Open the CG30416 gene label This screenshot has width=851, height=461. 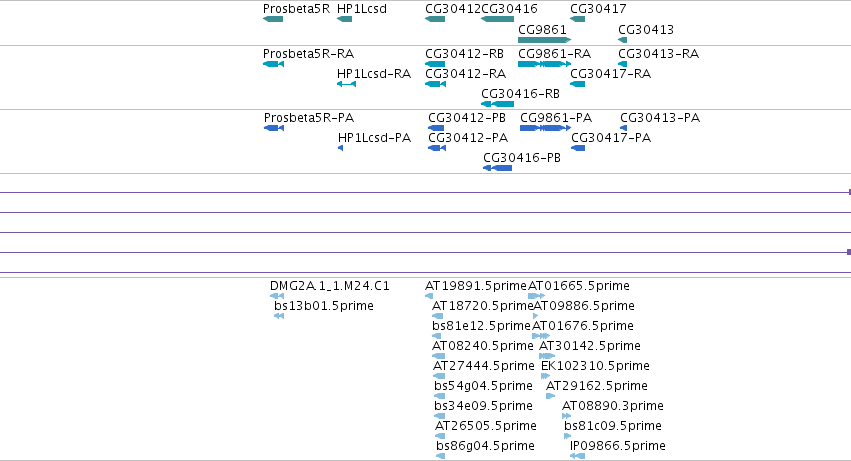[510, 9]
